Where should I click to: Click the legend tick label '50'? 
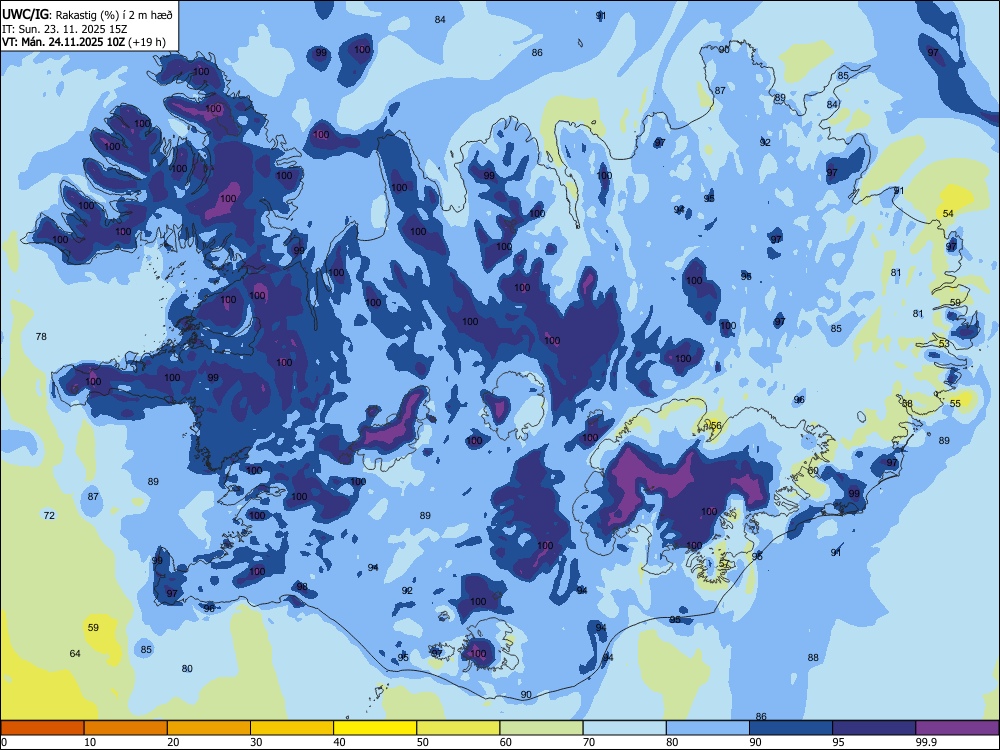pyautogui.click(x=422, y=742)
